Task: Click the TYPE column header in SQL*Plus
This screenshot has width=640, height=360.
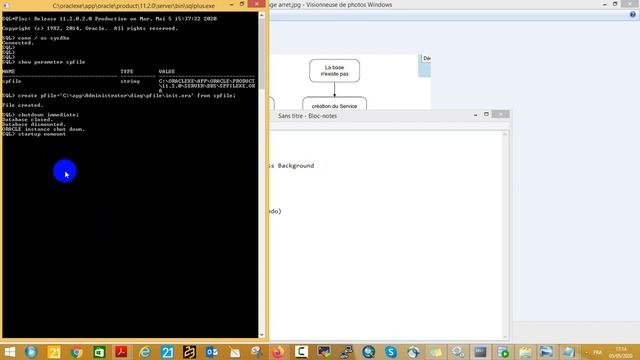Action: (127, 71)
